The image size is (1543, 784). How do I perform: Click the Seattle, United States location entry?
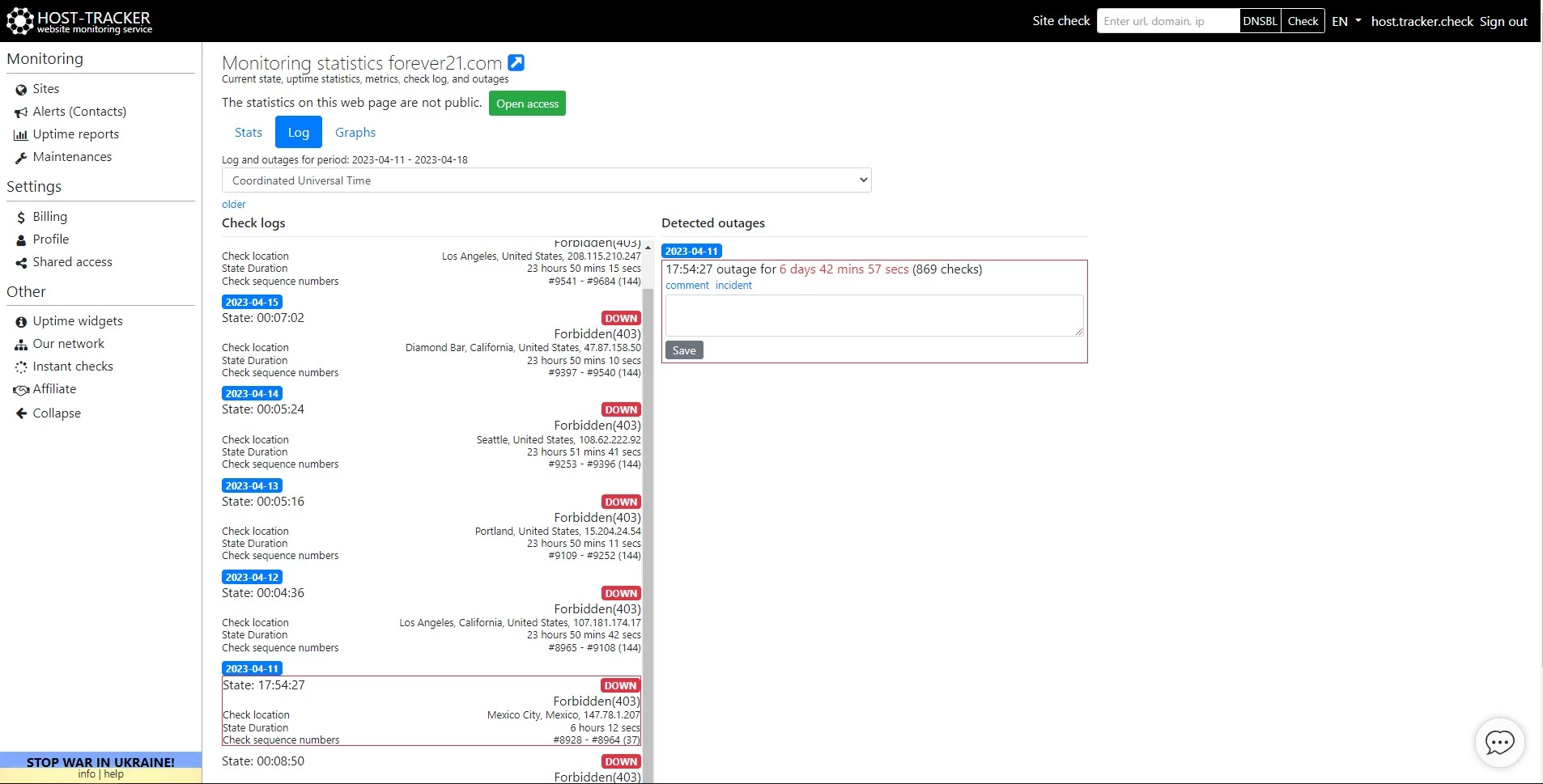559,440
